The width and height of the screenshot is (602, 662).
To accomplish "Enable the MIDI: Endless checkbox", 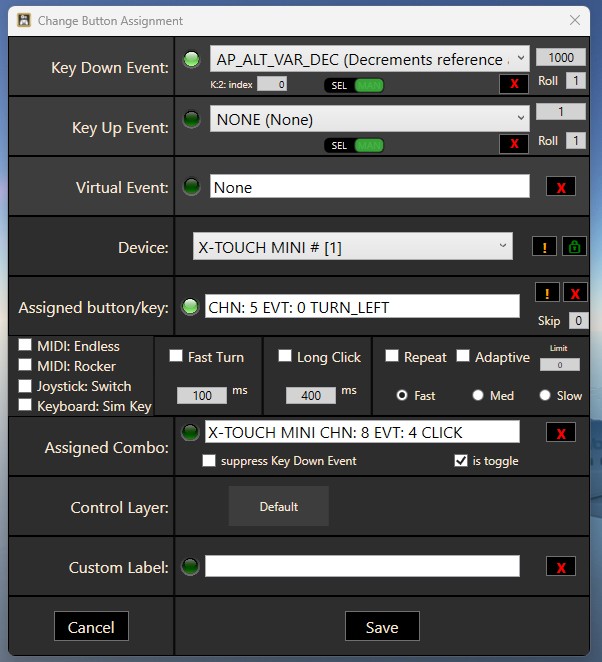I will 25,346.
